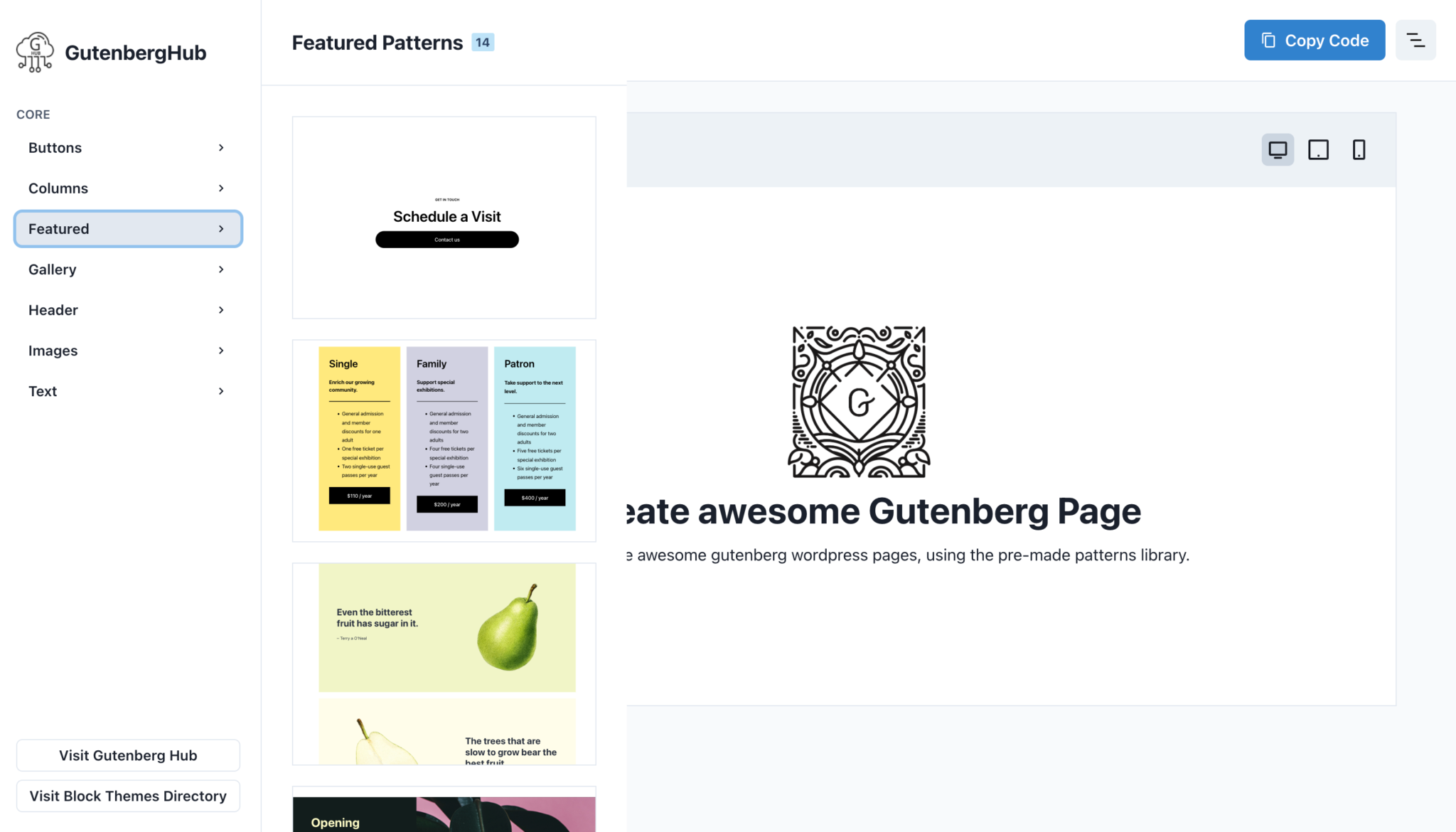The width and height of the screenshot is (1456, 832).
Task: Expand the Gallery category chevron
Action: pos(221,270)
